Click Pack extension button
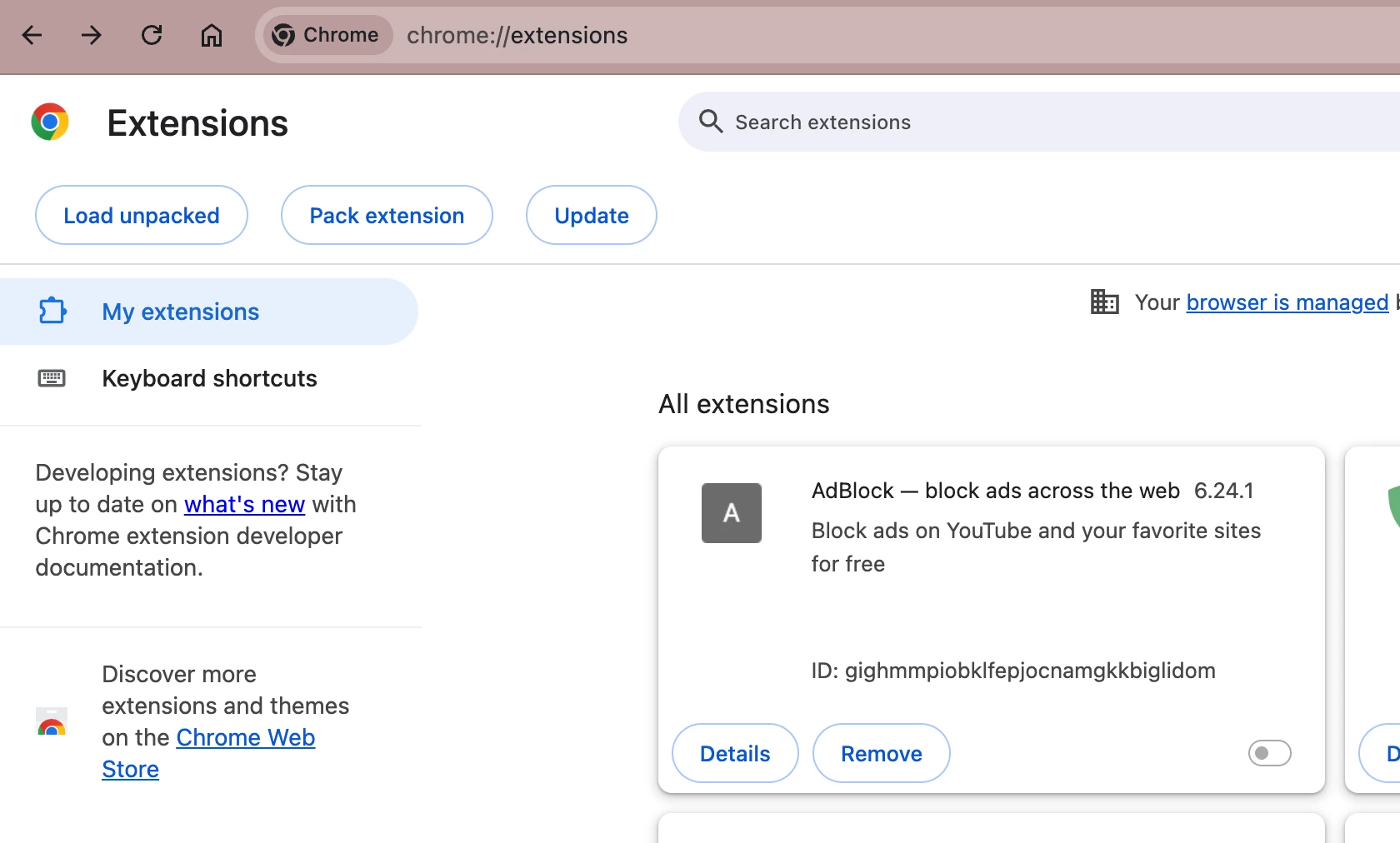 click(x=387, y=215)
